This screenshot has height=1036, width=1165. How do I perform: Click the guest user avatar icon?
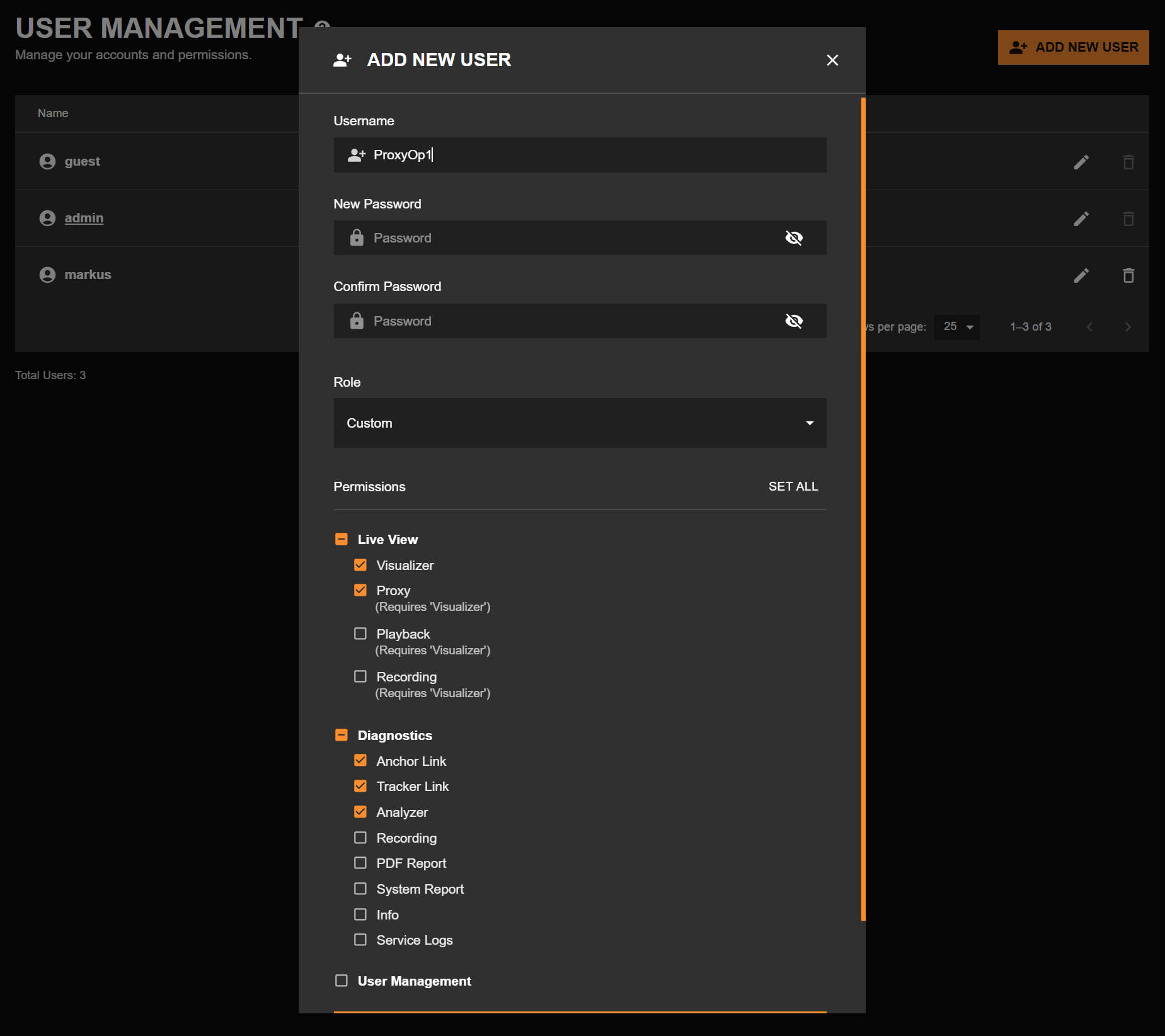pyautogui.click(x=47, y=161)
